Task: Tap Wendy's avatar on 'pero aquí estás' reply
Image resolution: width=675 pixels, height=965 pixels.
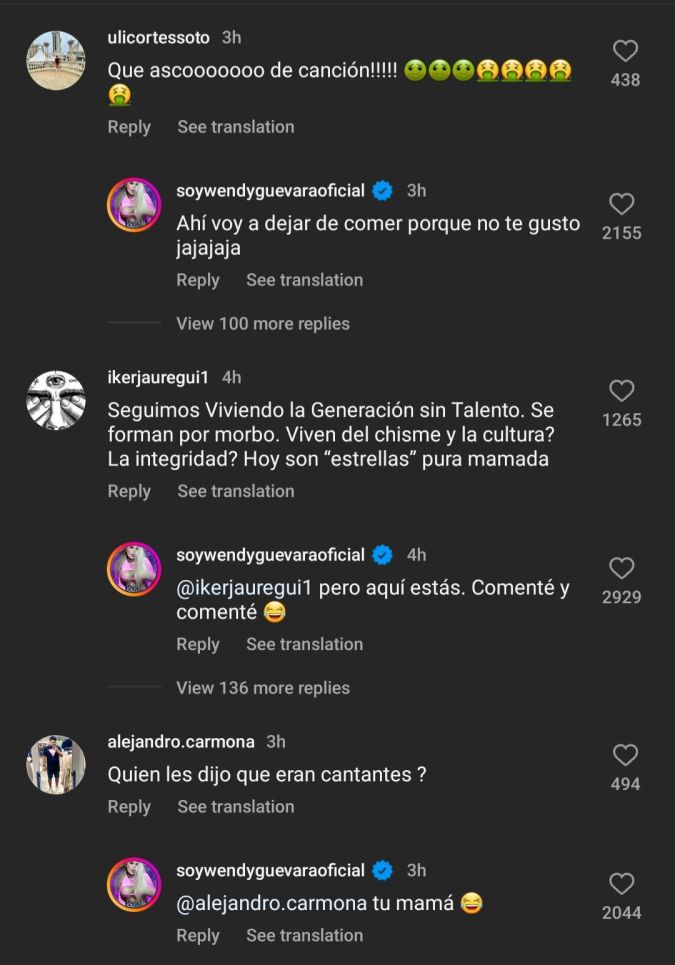Action: pyautogui.click(x=134, y=570)
